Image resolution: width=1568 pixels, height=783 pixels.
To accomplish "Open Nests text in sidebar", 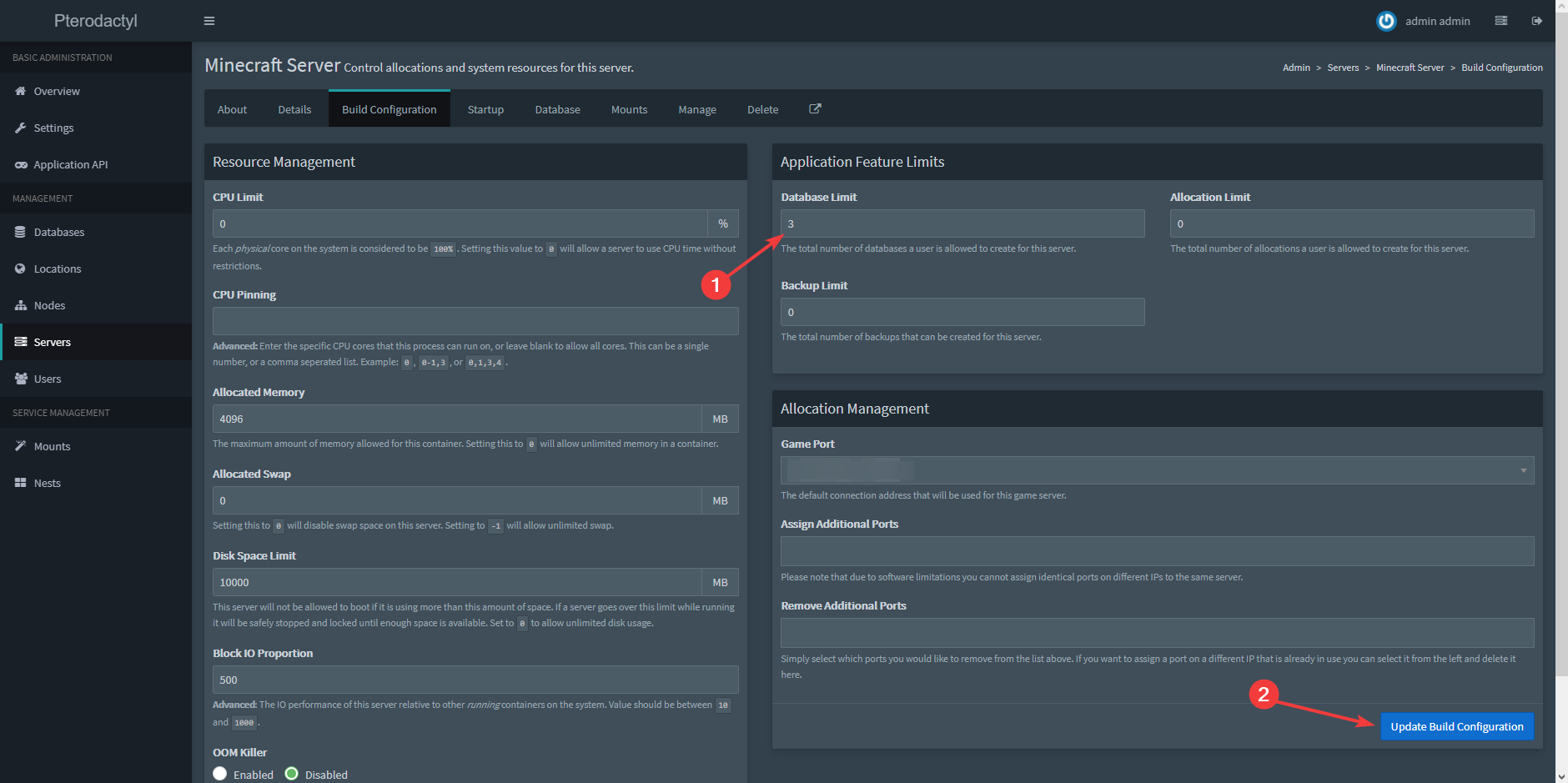I will pyautogui.click(x=48, y=484).
